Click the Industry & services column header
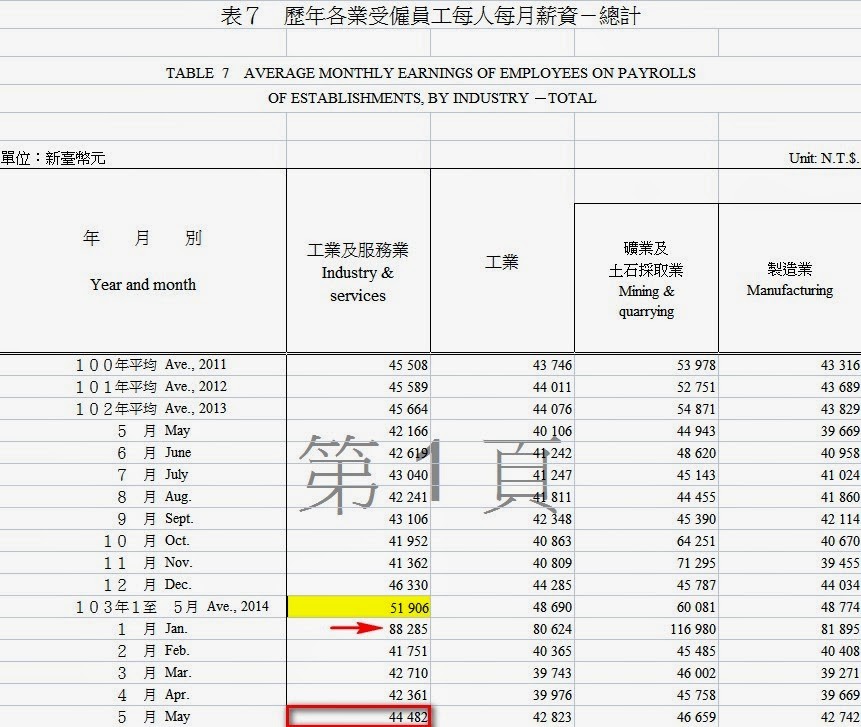This screenshot has width=861, height=727. (x=358, y=273)
